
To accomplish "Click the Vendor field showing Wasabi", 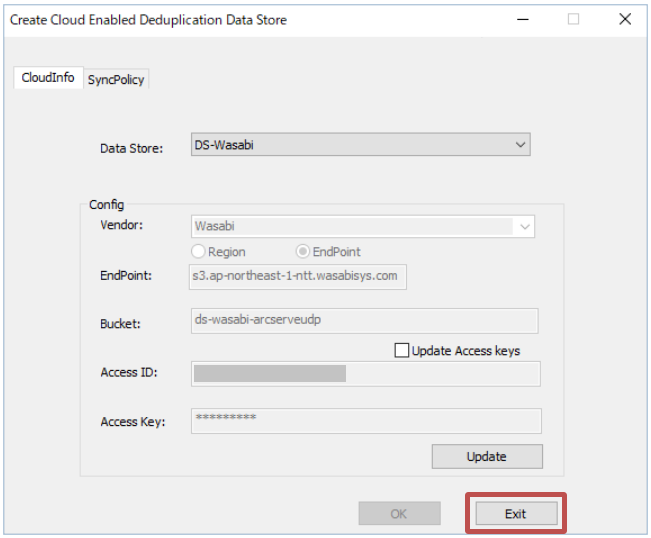I will pos(350,227).
